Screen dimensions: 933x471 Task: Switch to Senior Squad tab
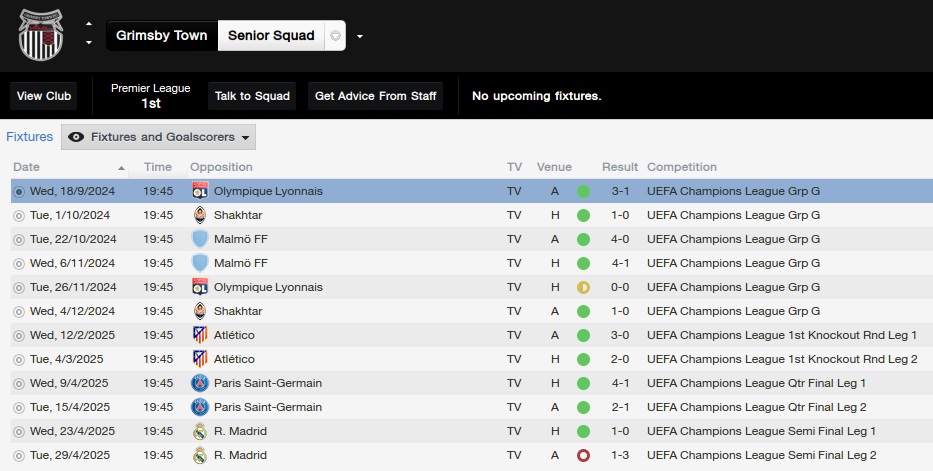pyautogui.click(x=271, y=36)
